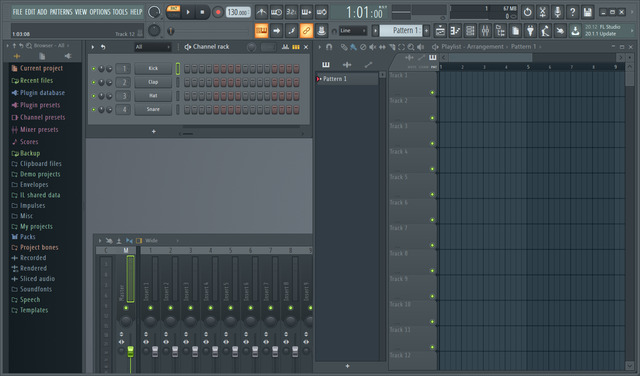Toggle the multilink to controllers icon
The image size is (640, 376).
tap(306, 31)
